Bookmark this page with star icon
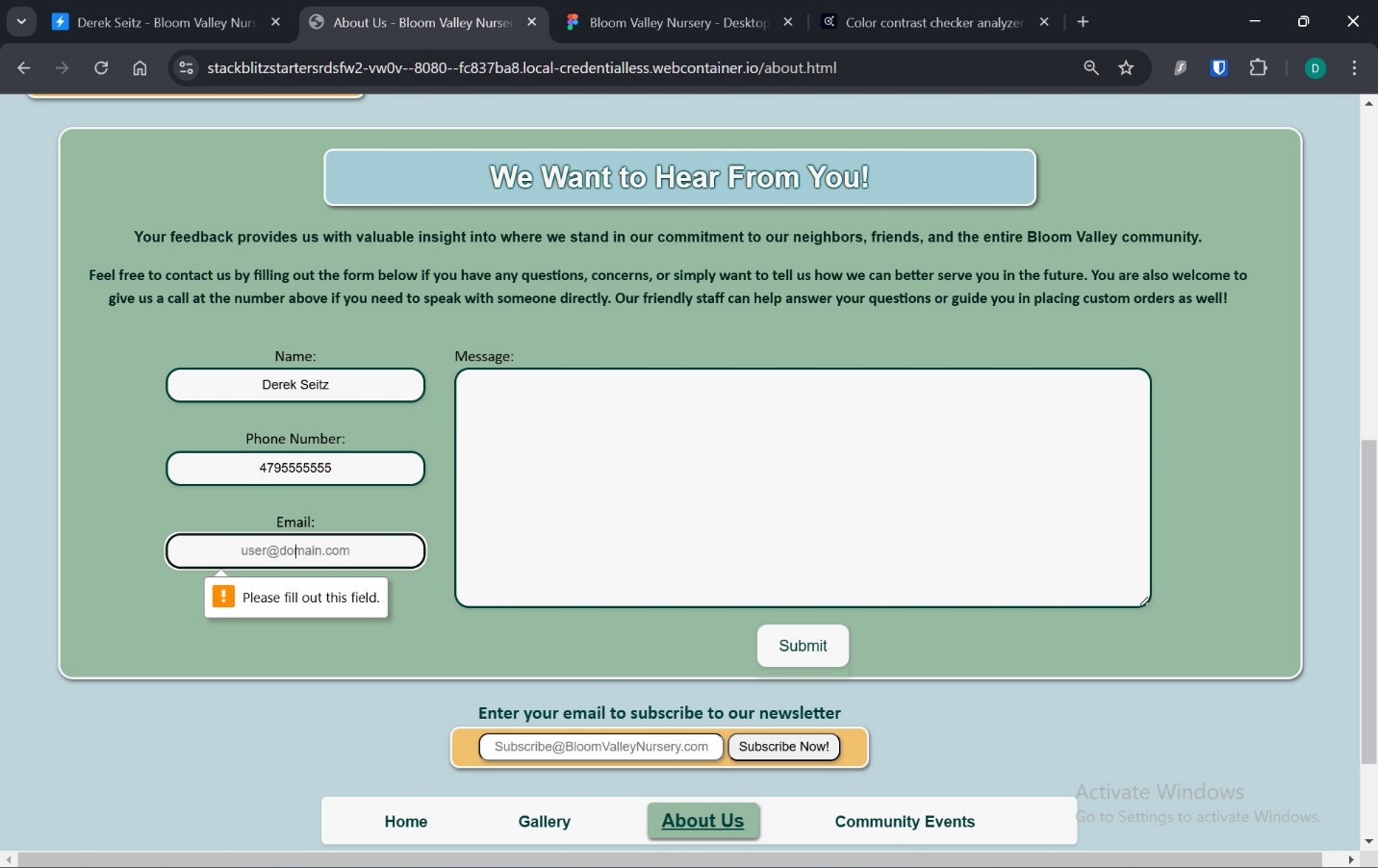This screenshot has width=1378, height=868. [x=1128, y=68]
